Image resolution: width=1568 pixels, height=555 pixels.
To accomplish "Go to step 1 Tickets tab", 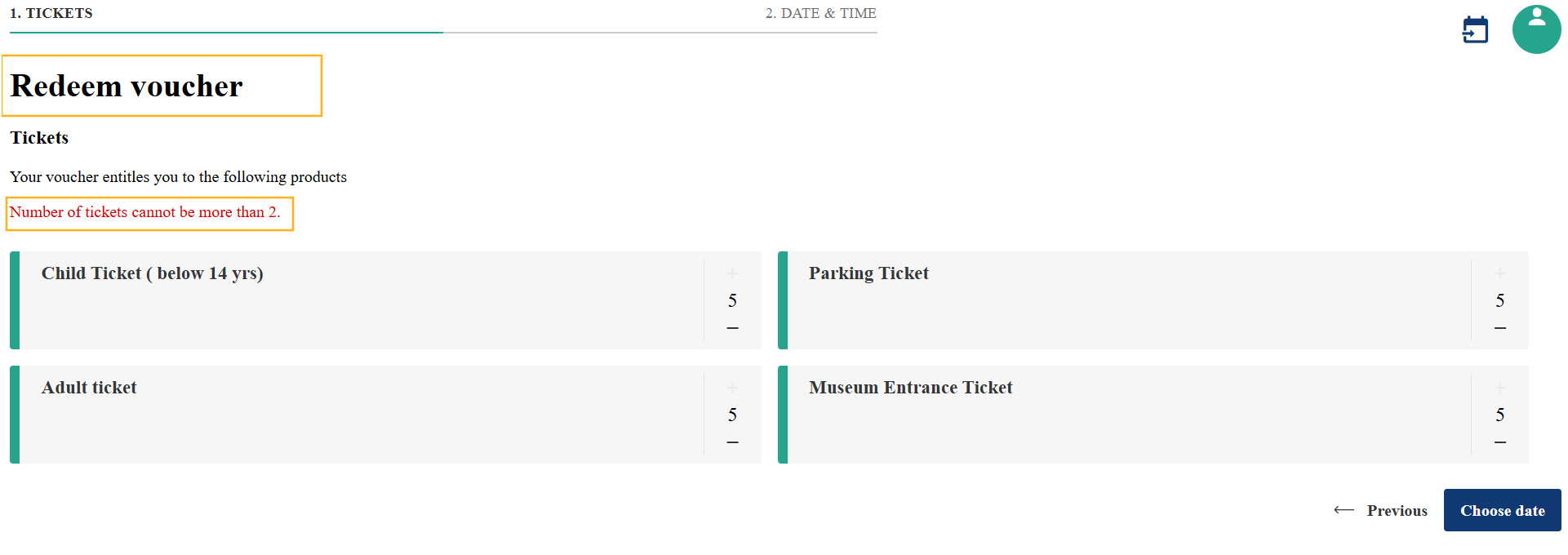I will (51, 13).
